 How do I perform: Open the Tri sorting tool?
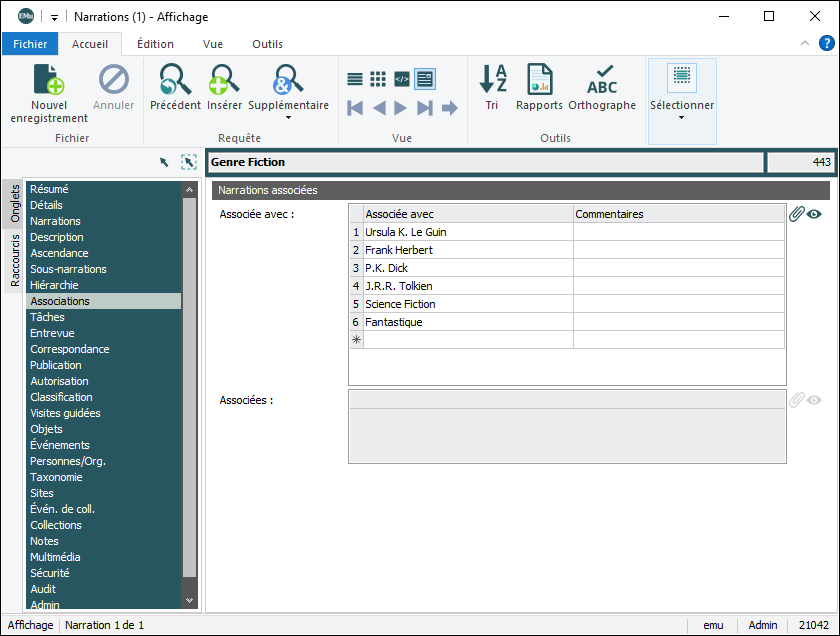pyautogui.click(x=492, y=80)
